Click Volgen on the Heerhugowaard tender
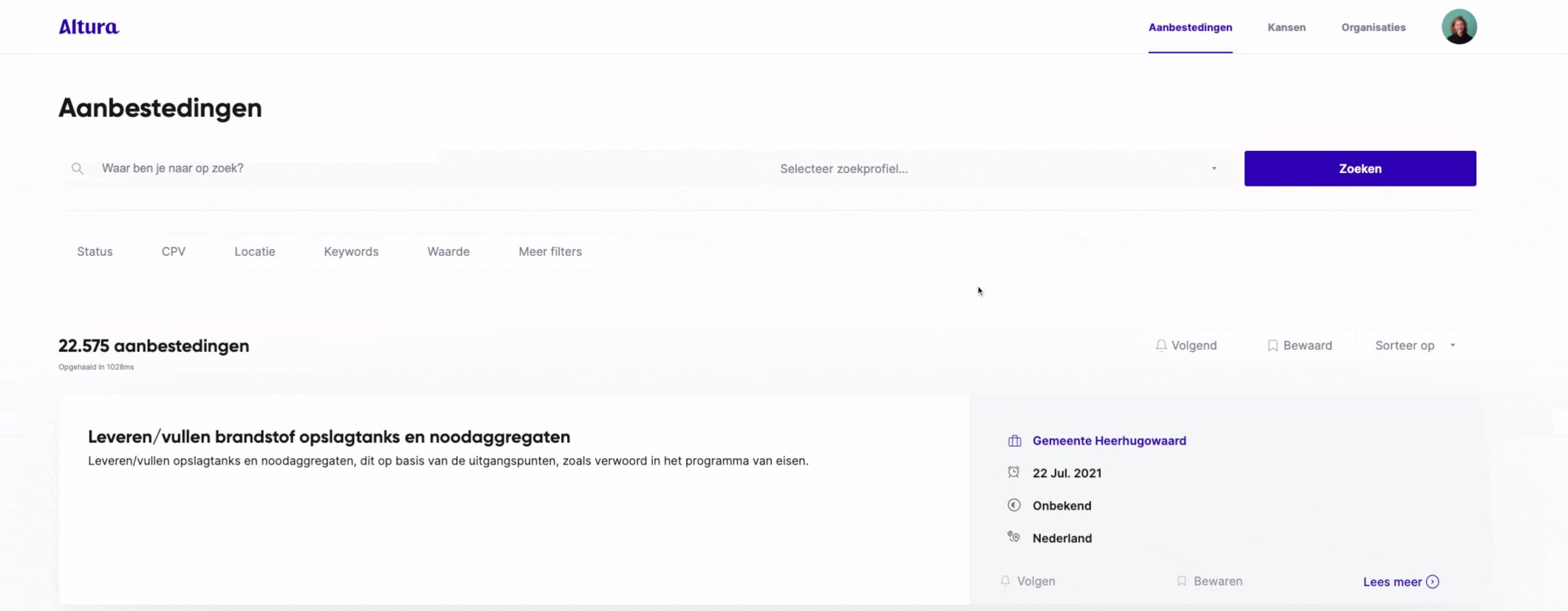Image resolution: width=1568 pixels, height=611 pixels. (1028, 581)
